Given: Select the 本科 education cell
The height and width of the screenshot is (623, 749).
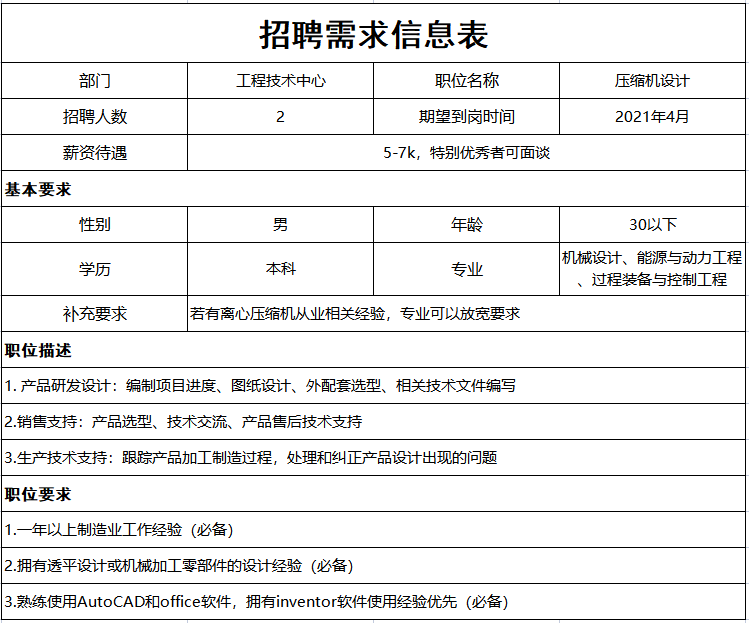Looking at the screenshot, I should pyautogui.click(x=280, y=269).
